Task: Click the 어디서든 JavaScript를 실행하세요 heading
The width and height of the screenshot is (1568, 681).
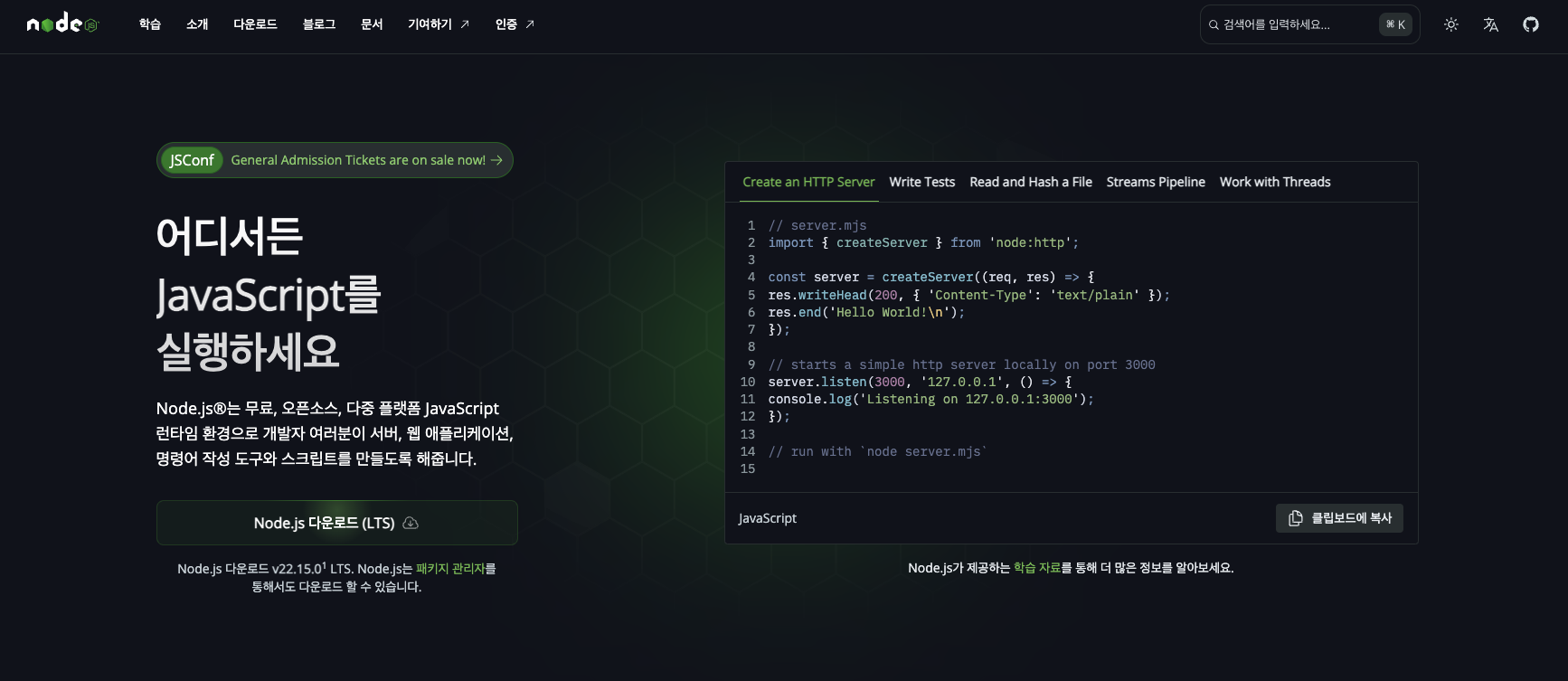Action: (269, 294)
